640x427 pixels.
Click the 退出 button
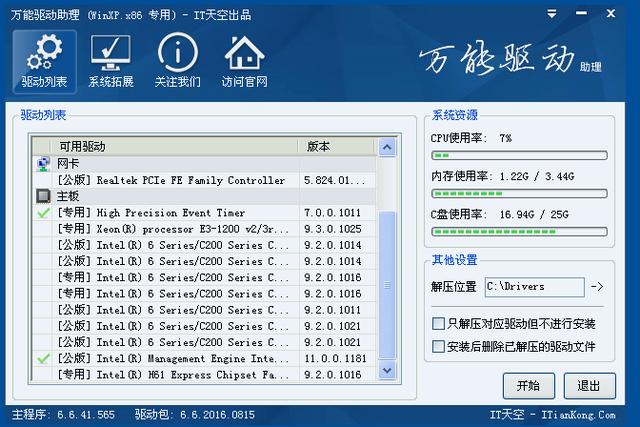pyautogui.click(x=589, y=386)
